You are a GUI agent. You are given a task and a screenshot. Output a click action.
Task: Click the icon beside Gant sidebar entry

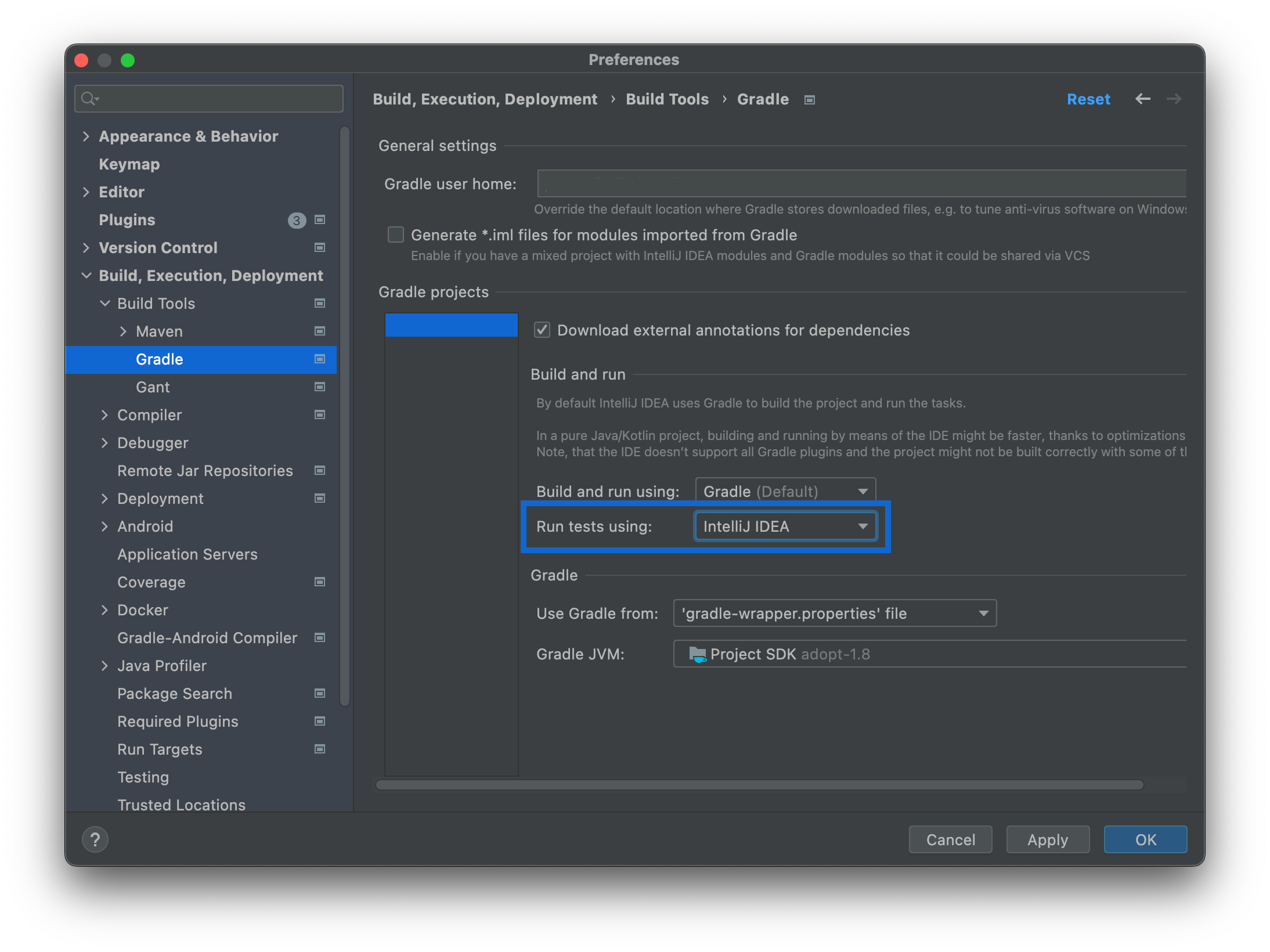pos(319,387)
